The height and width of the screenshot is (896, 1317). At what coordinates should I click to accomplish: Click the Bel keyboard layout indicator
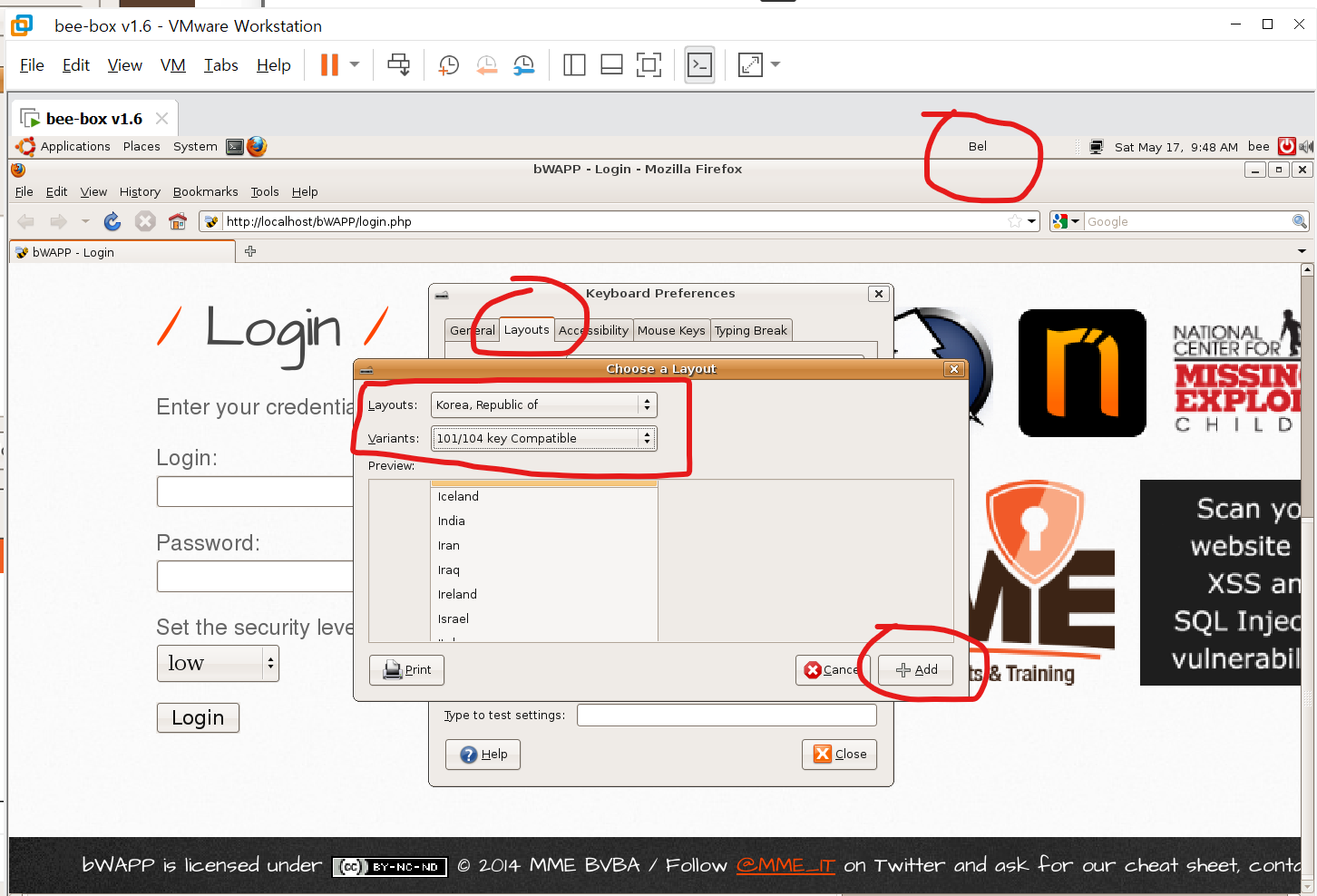(x=978, y=147)
